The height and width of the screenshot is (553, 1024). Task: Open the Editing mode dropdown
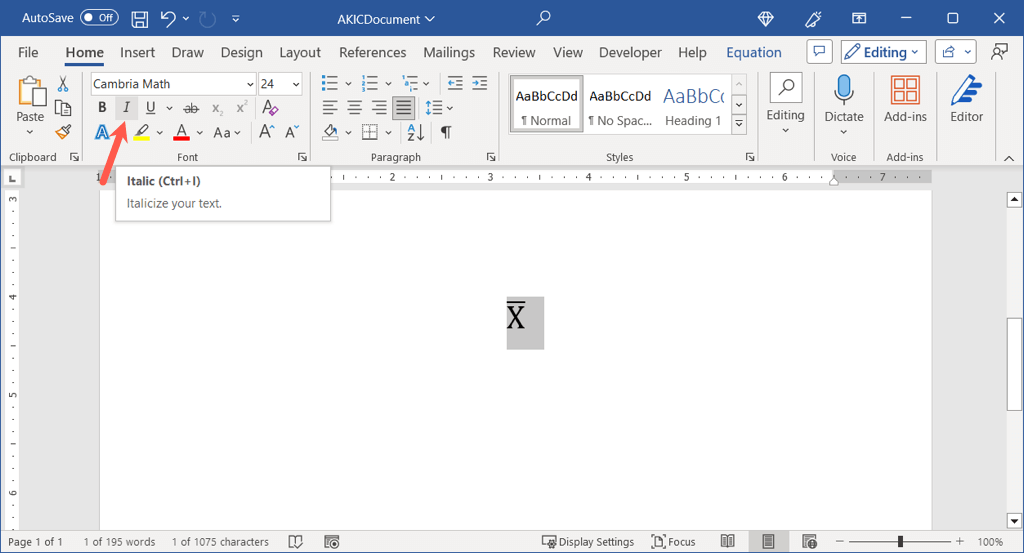883,52
